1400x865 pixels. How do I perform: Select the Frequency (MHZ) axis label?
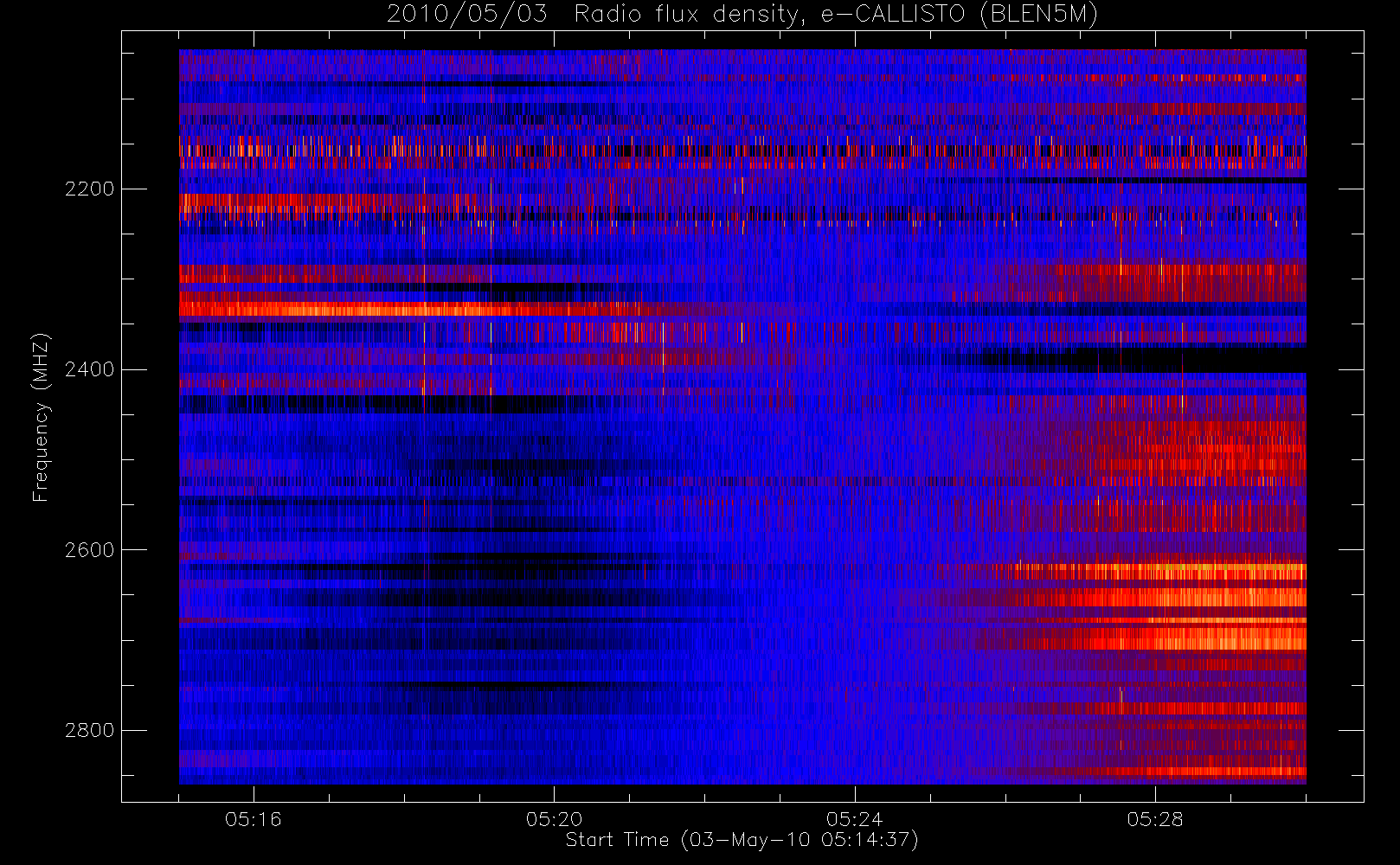41,417
